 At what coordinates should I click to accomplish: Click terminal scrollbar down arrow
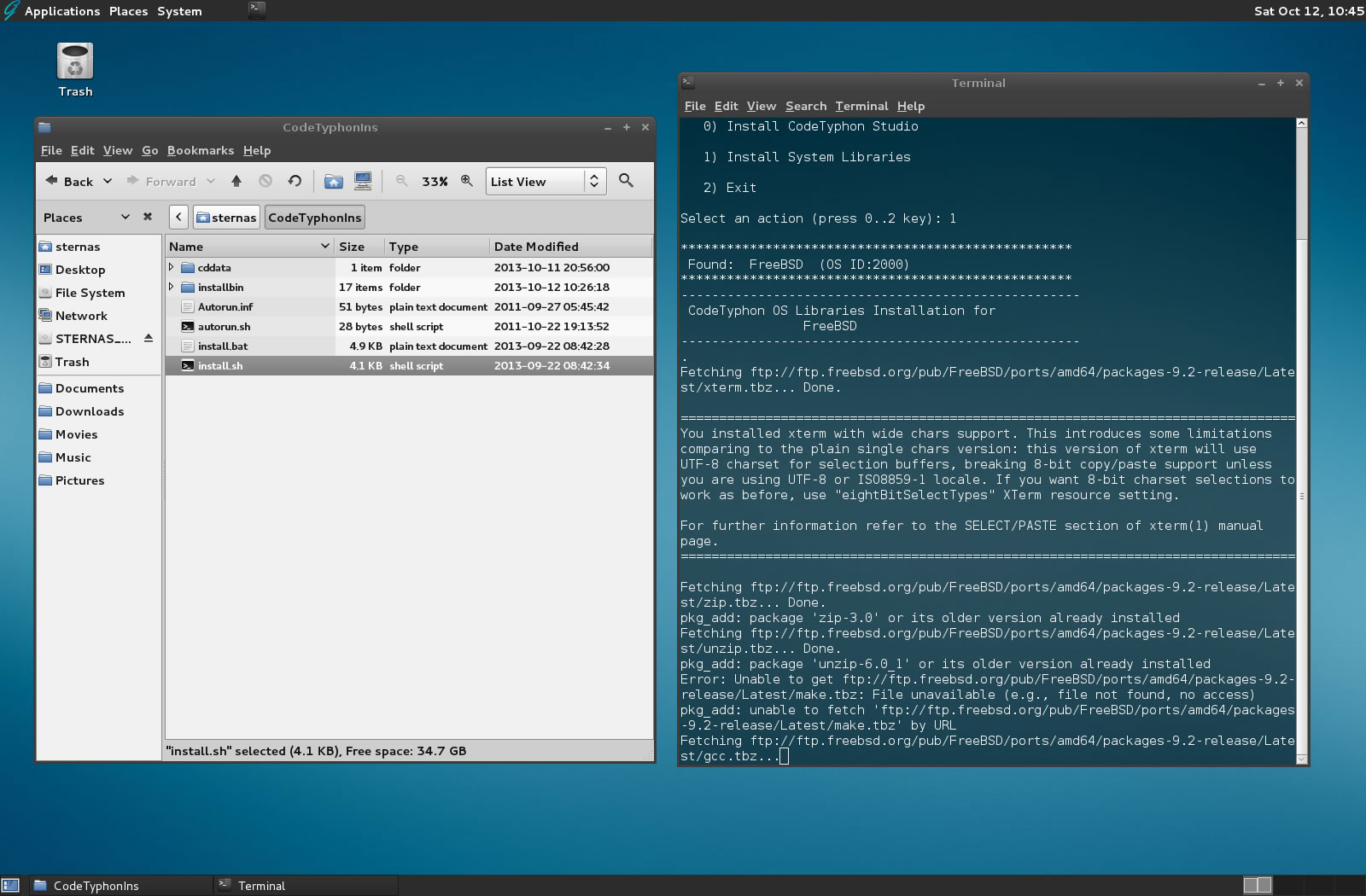coord(1301,759)
